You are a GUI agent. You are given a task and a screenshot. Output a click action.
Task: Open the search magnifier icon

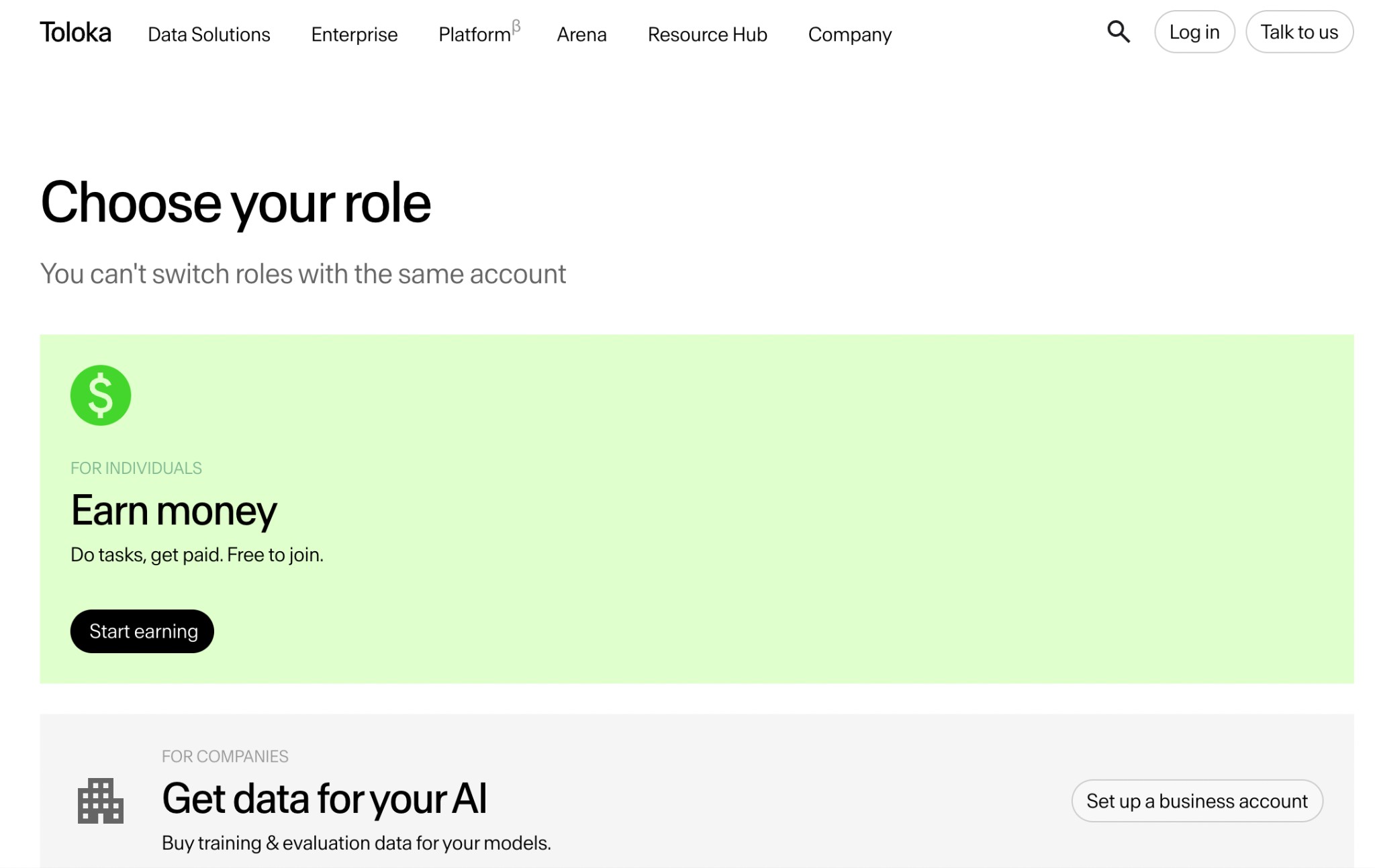(1118, 32)
